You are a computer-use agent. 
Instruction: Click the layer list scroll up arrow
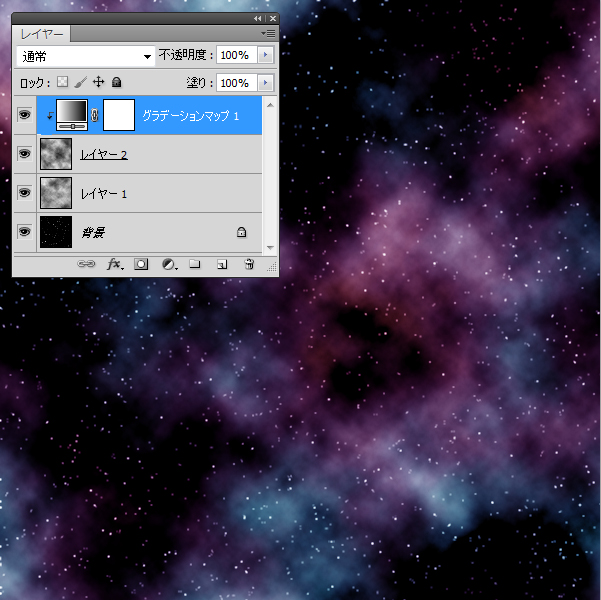pyautogui.click(x=270, y=105)
